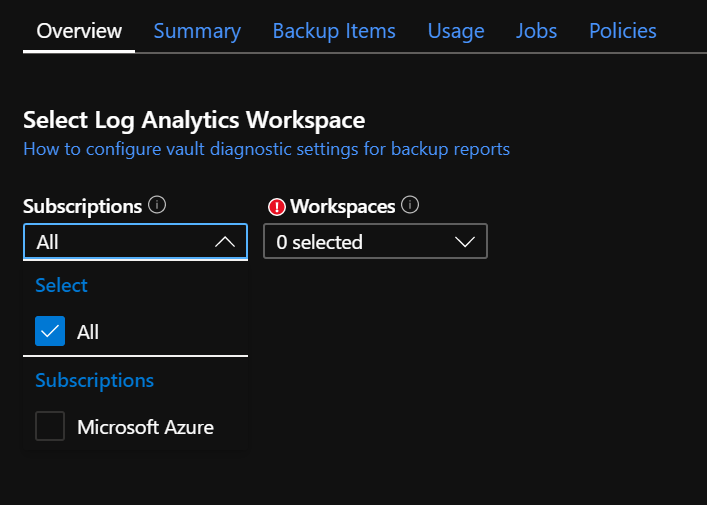Click the info icon next to Subscriptions
707x505 pixels.
157,205
